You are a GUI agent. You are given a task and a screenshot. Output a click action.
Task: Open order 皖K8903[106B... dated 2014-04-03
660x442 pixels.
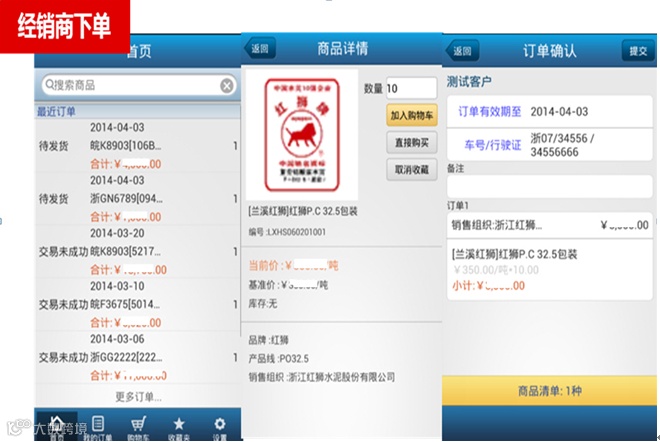(138, 146)
